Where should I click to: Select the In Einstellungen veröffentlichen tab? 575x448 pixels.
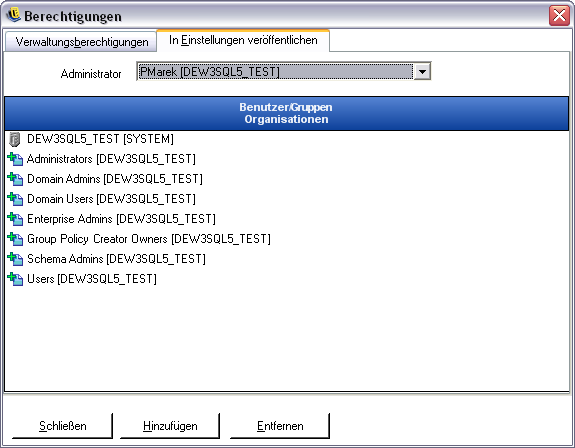pos(243,40)
